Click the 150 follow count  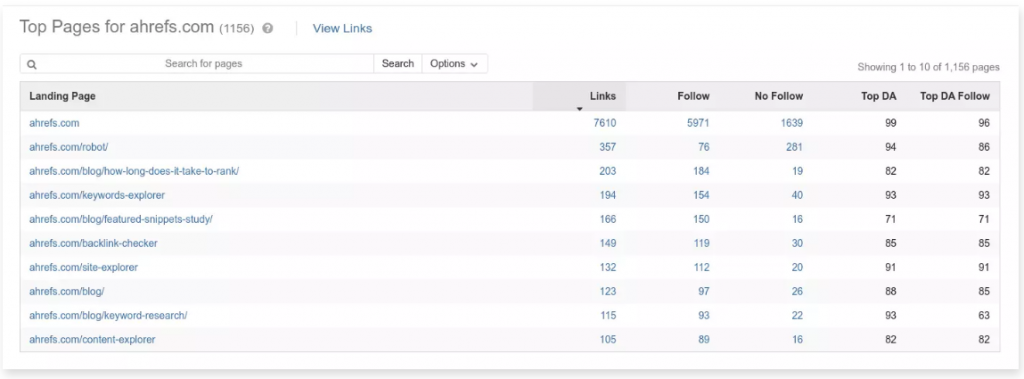coord(701,219)
